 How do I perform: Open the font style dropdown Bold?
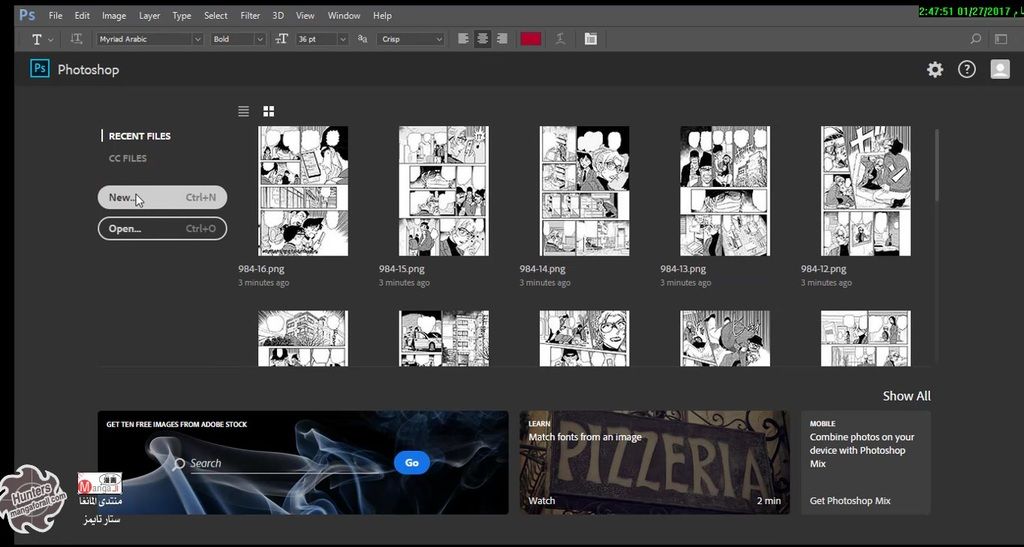point(238,39)
